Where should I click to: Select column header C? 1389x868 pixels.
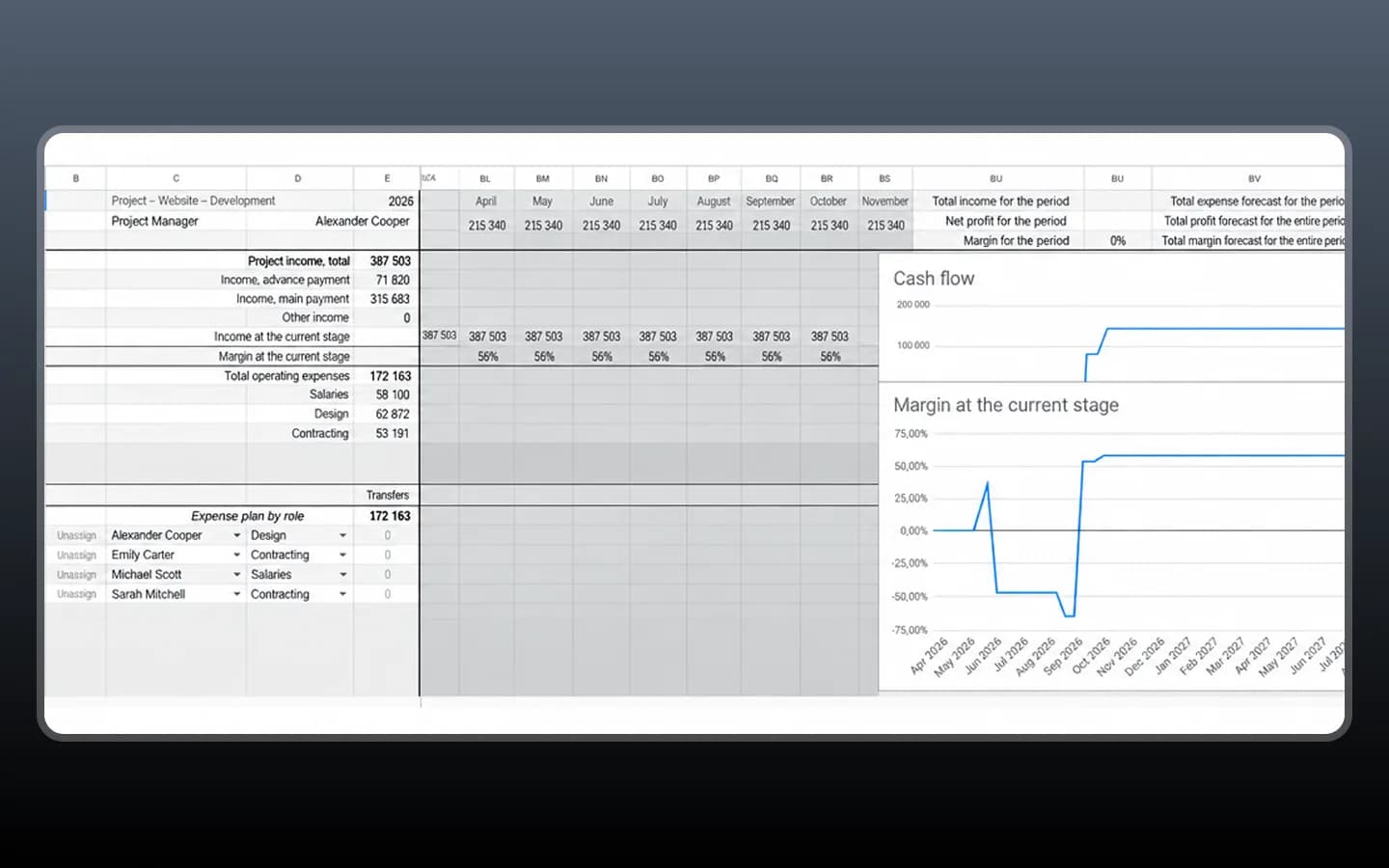coord(176,178)
